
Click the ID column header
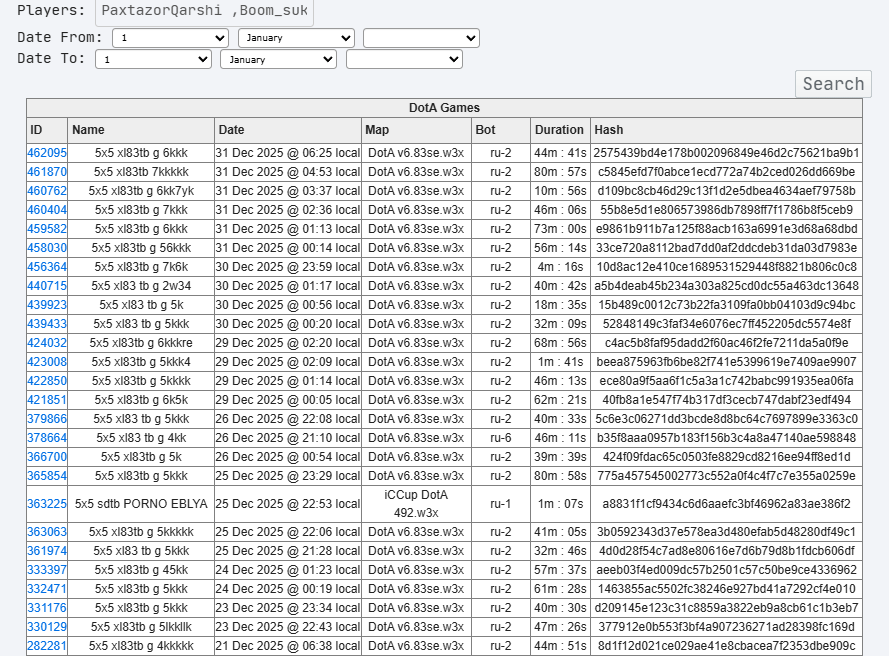pos(47,130)
